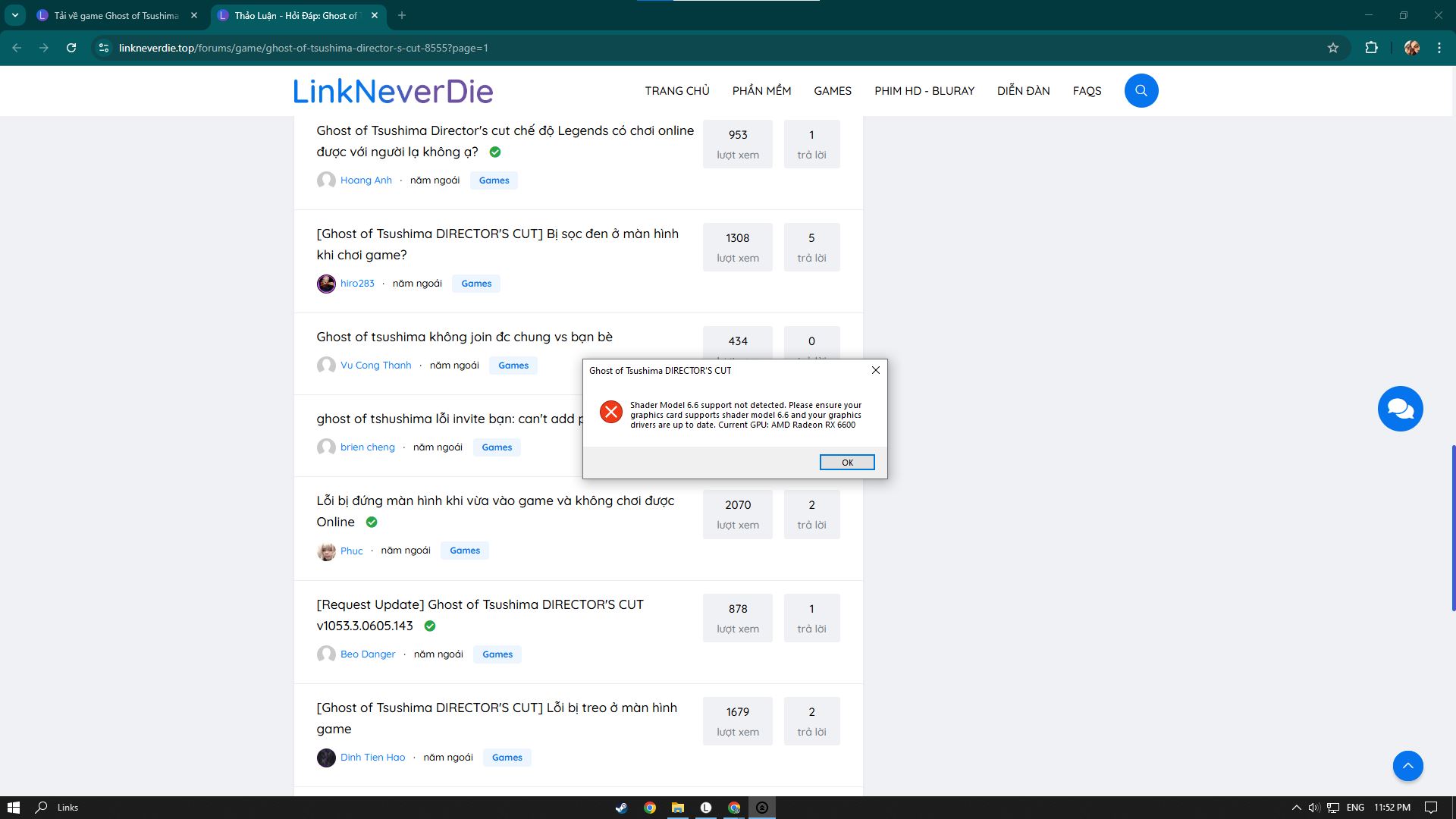
Task: Reload the current page
Action: [71, 47]
